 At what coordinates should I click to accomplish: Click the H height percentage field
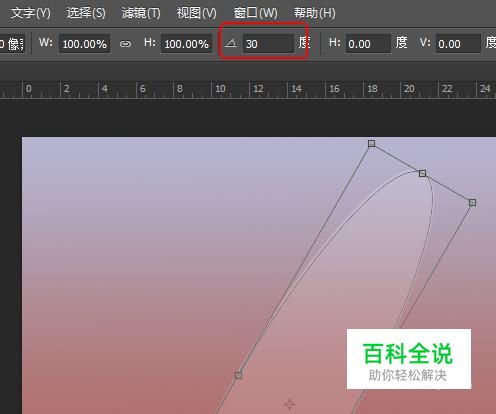pyautogui.click(x=186, y=44)
